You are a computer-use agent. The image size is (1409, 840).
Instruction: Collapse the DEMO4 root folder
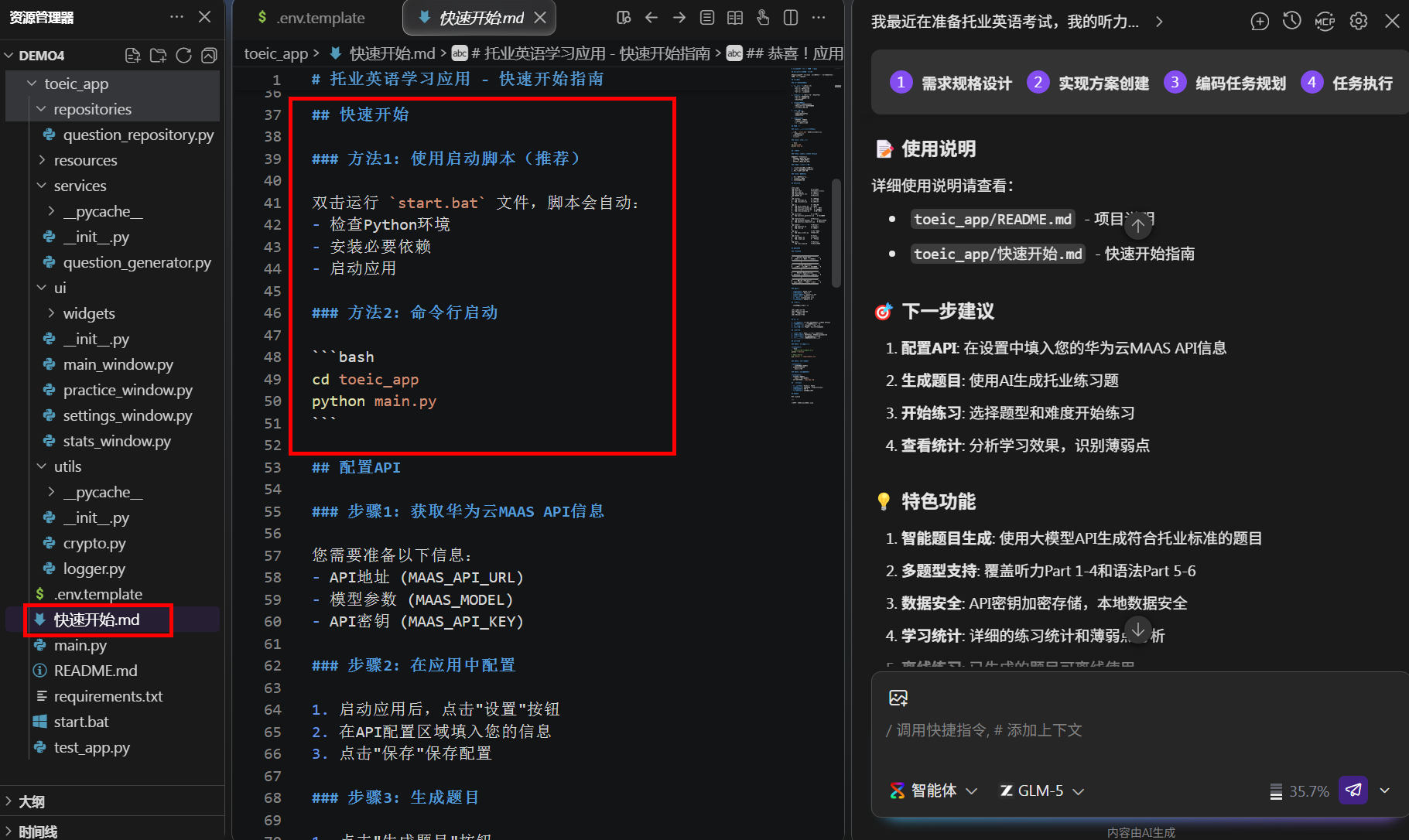click(x=9, y=56)
